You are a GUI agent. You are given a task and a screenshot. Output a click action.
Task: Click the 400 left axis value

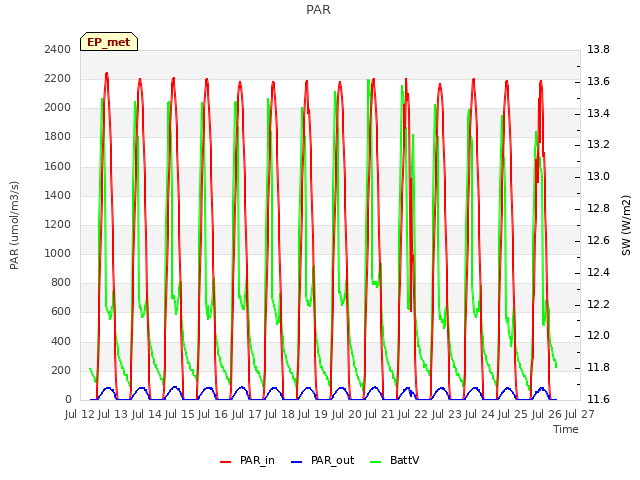coord(61,341)
